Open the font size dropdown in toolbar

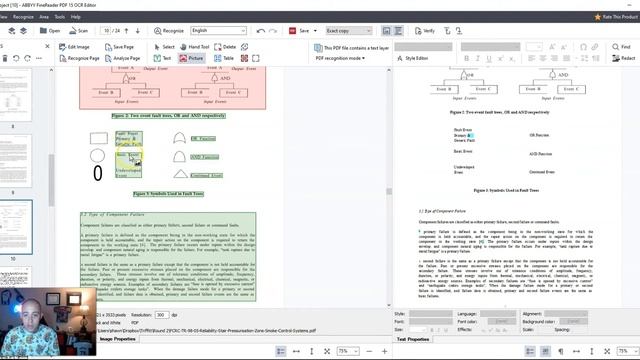[x=534, y=47]
